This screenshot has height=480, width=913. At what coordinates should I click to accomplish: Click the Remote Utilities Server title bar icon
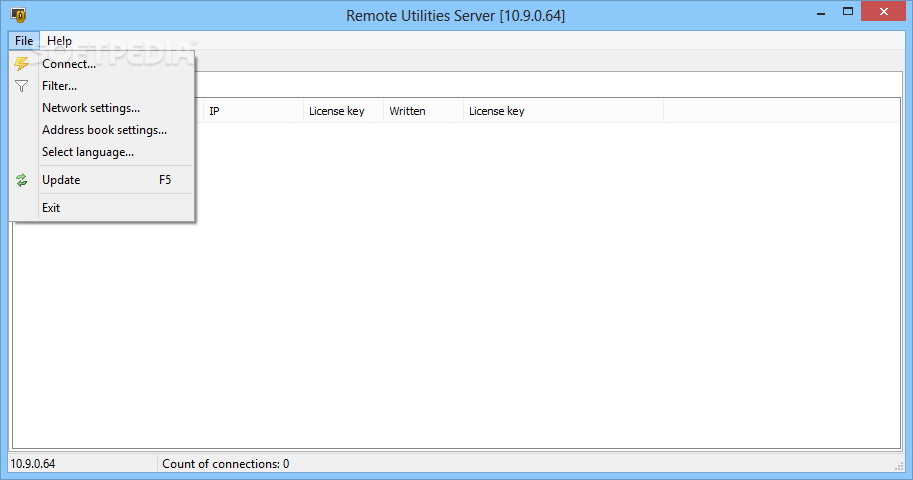click(18, 15)
